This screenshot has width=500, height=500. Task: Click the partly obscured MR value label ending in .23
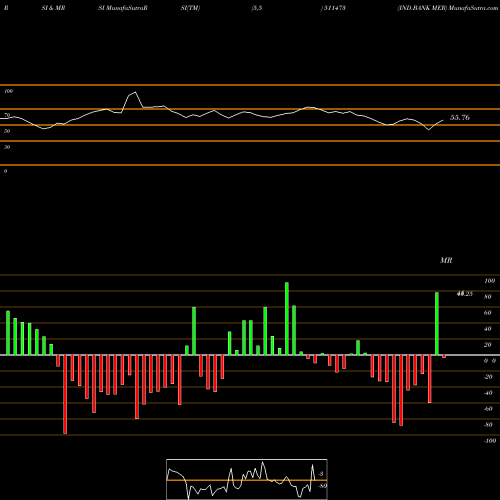[x=465, y=294]
